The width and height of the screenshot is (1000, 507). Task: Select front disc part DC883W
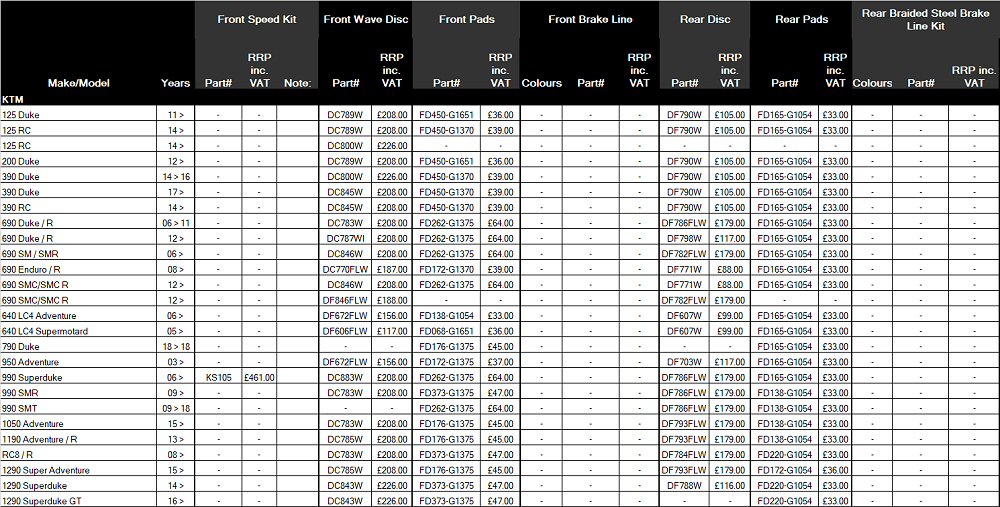(345, 378)
